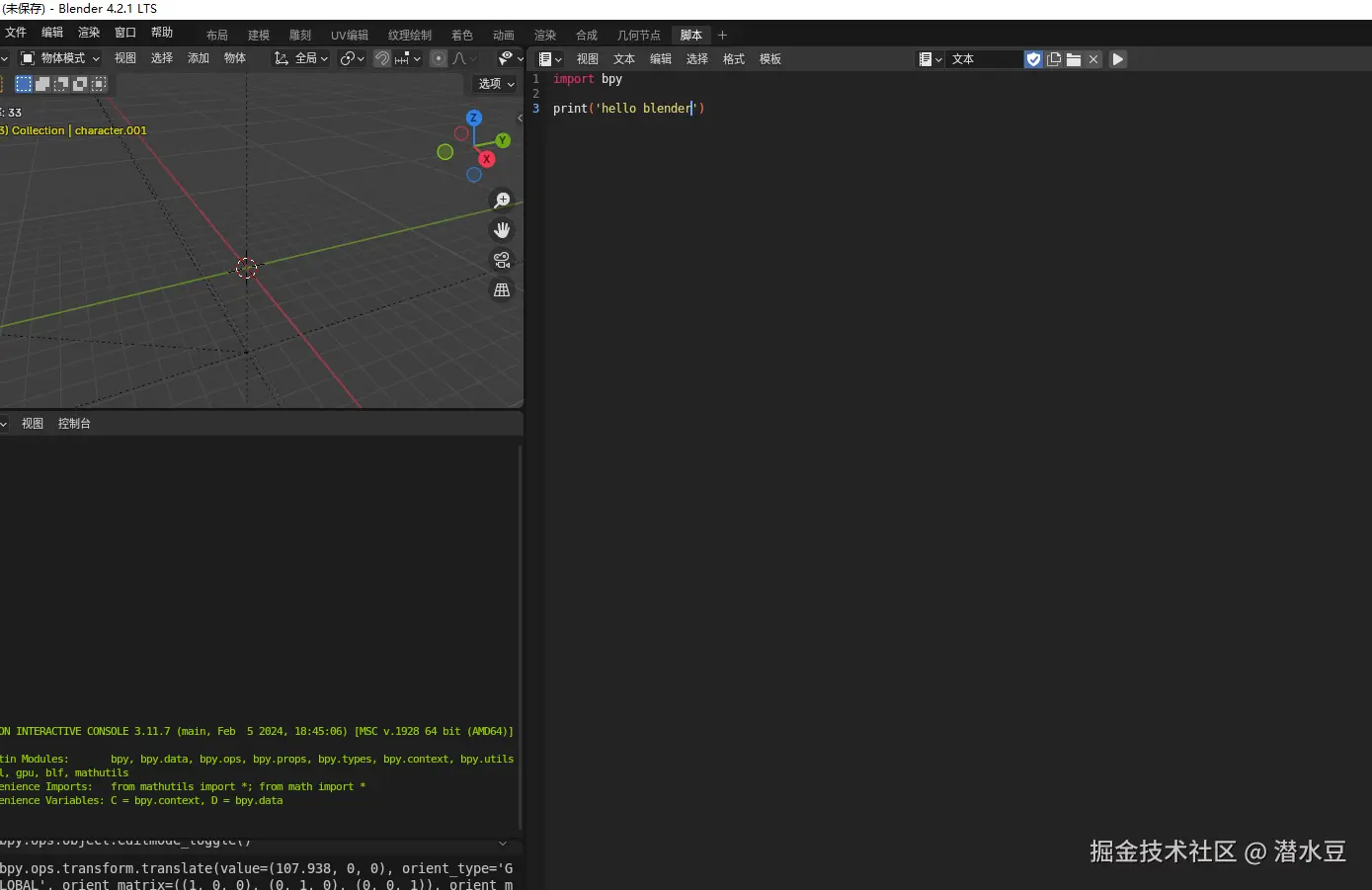The image size is (1372, 890).
Task: Open the 文件 menu
Action: 16,33
